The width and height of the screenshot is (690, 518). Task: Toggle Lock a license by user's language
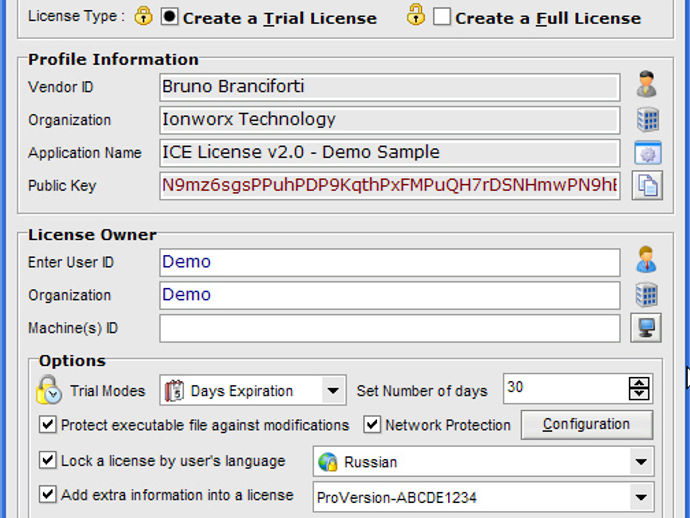(48, 460)
